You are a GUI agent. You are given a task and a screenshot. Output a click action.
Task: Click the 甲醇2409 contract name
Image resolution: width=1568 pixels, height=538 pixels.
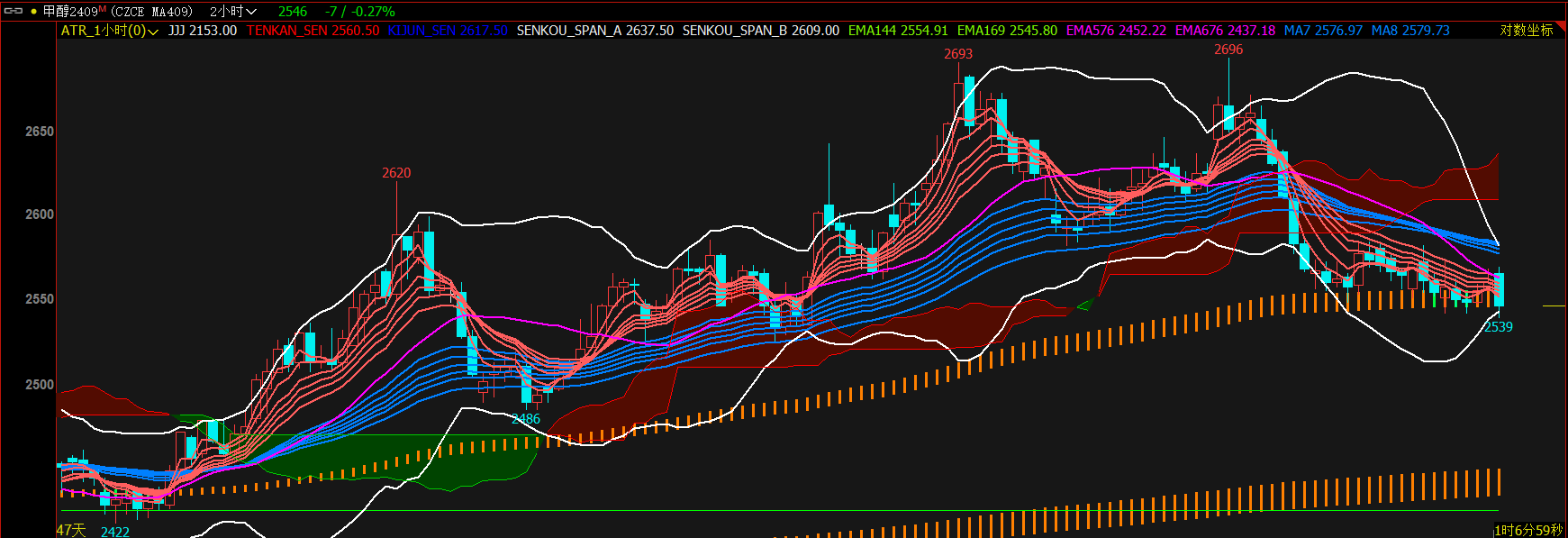pos(70,12)
